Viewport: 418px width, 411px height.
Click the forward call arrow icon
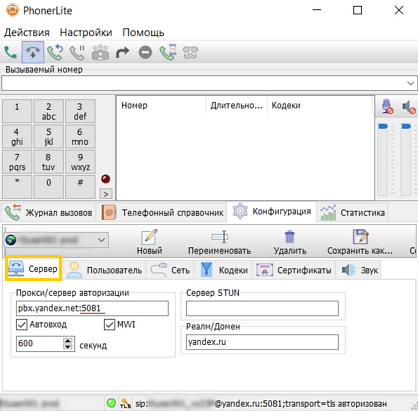[x=122, y=52]
